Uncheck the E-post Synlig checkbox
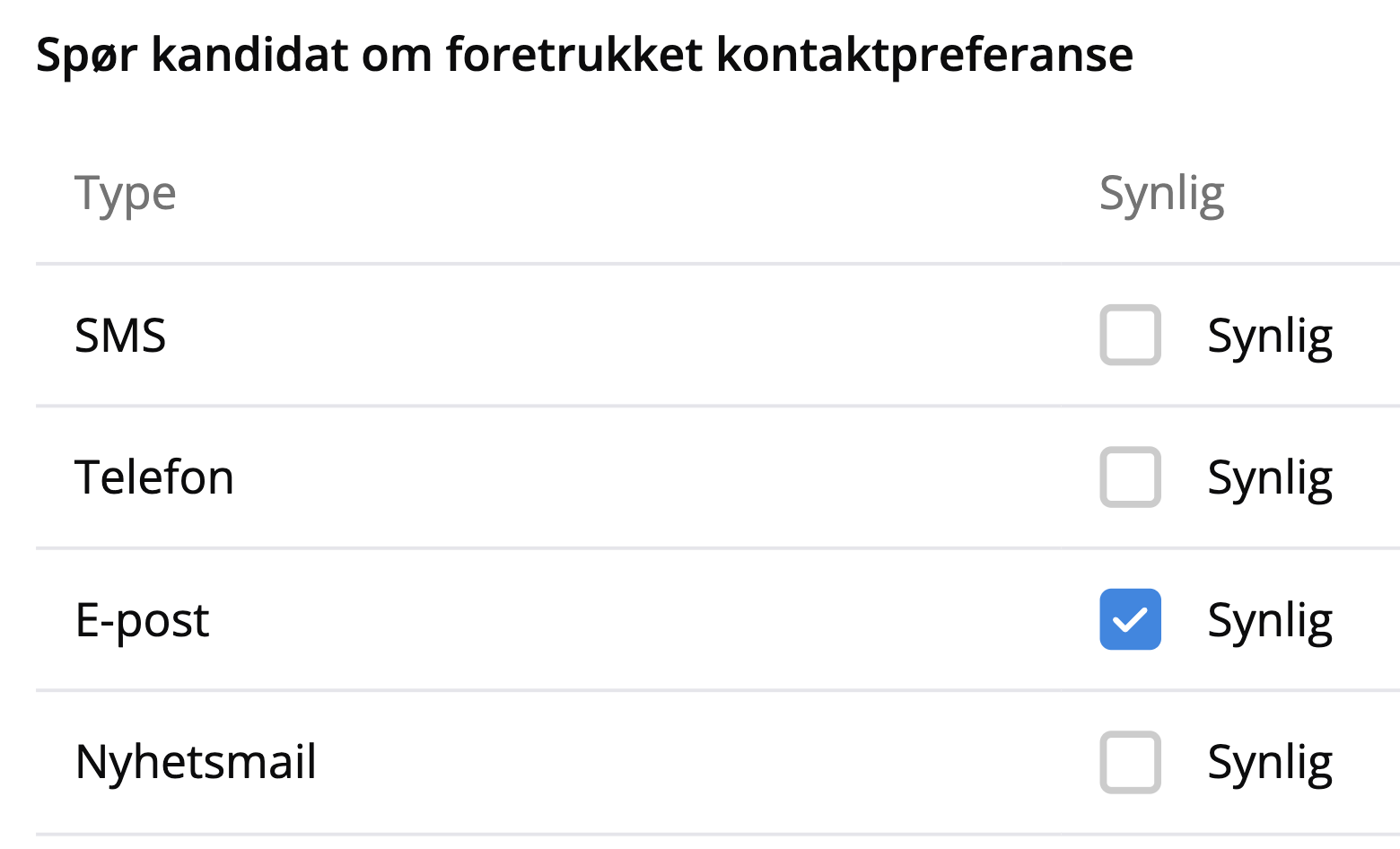1400x849 pixels. pos(1130,619)
